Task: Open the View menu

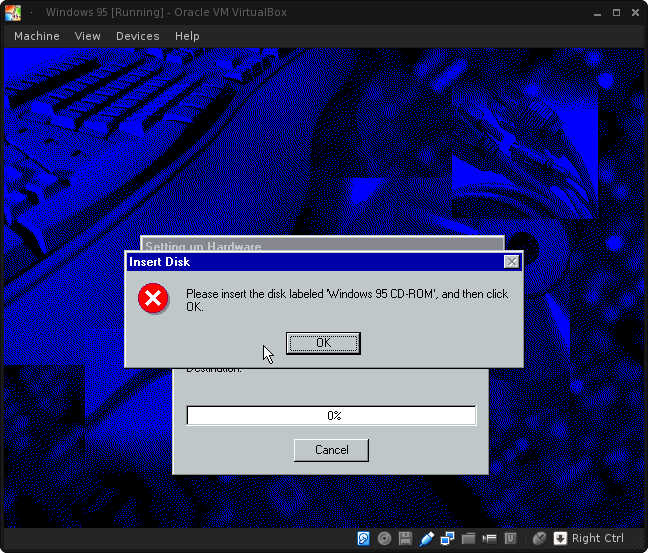Action: click(x=88, y=36)
